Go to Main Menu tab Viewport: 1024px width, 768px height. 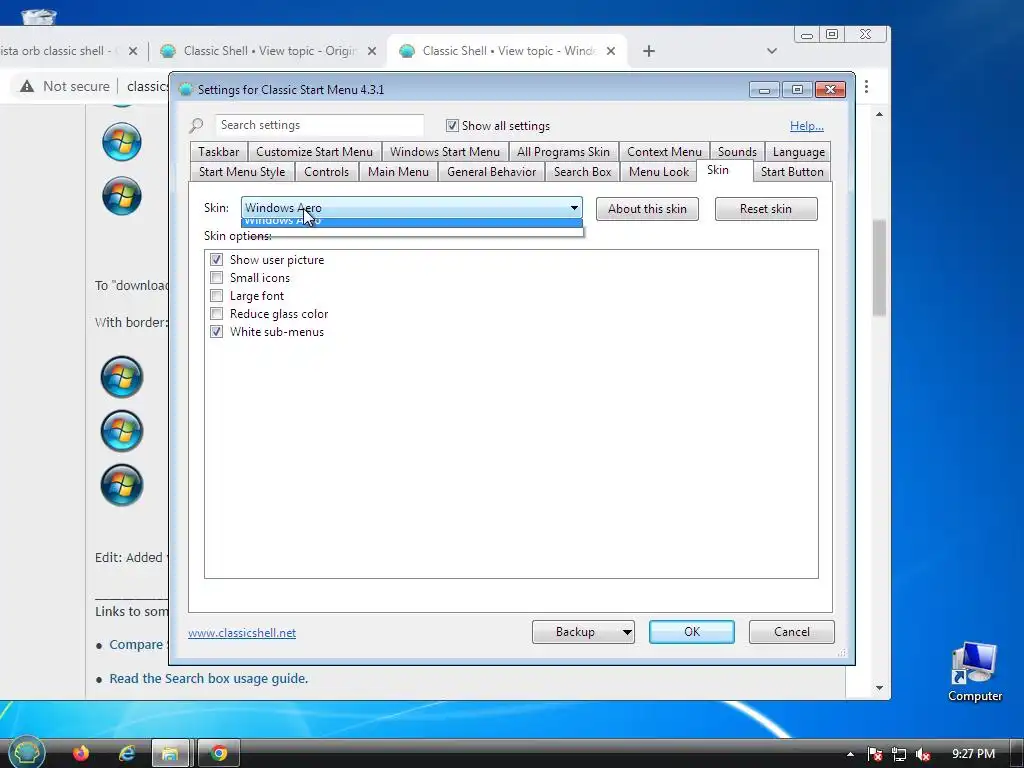pyautogui.click(x=398, y=172)
